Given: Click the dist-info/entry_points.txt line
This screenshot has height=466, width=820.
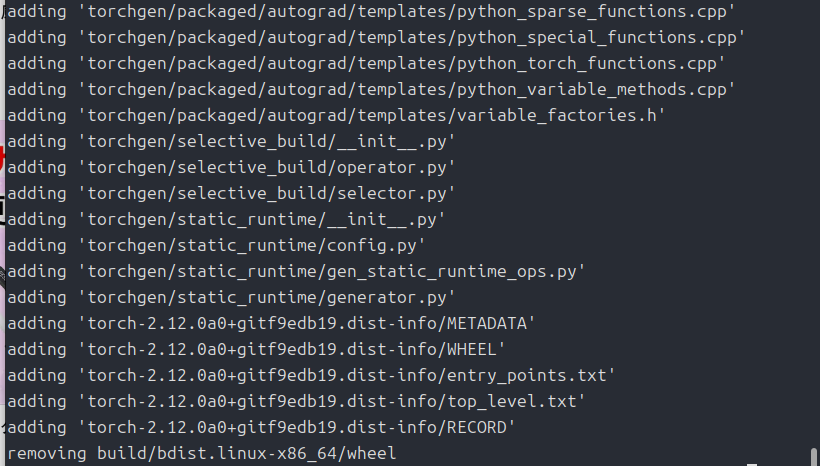Looking at the screenshot, I should tap(311, 375).
